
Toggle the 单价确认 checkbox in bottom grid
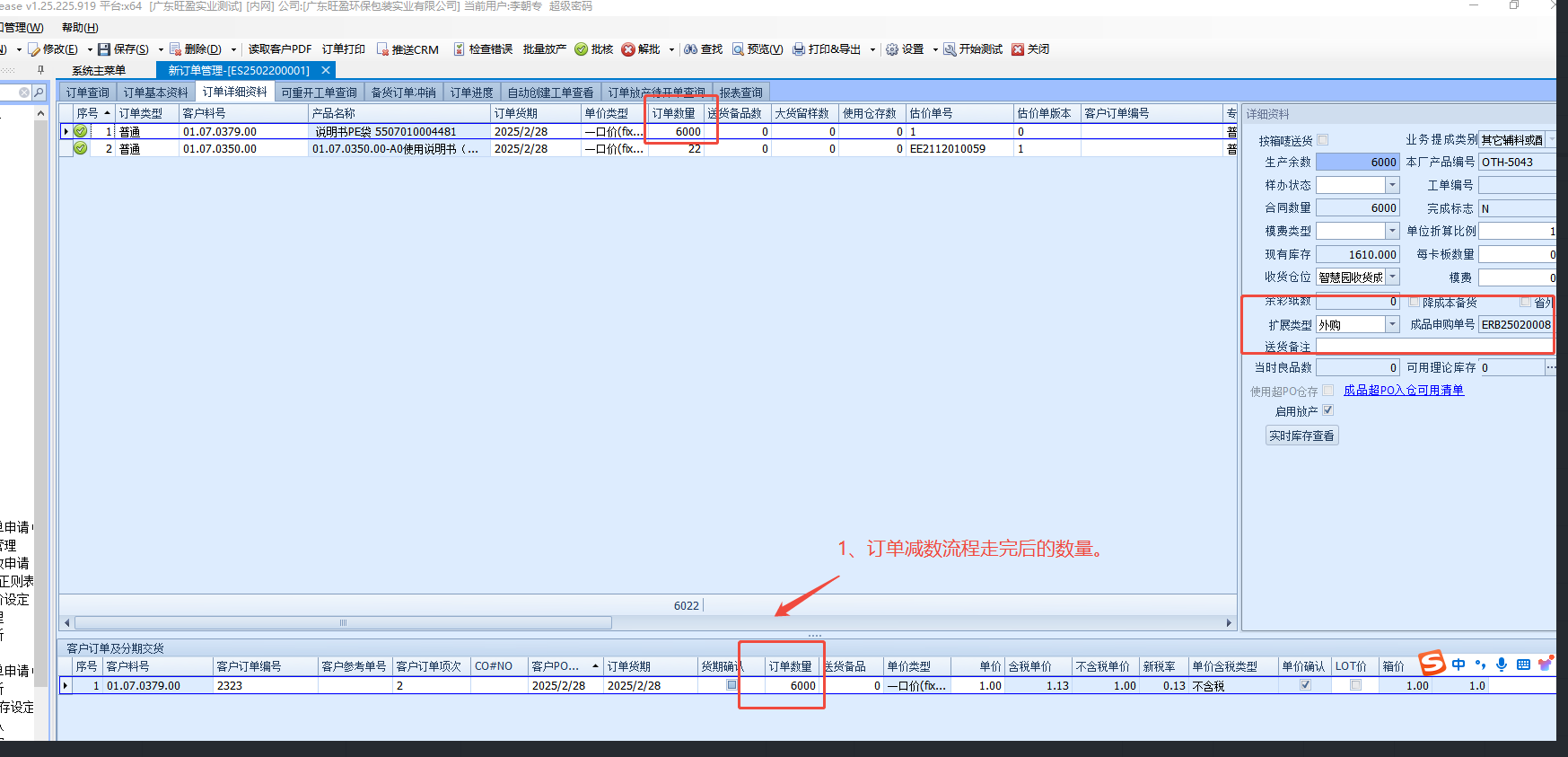point(1305,685)
